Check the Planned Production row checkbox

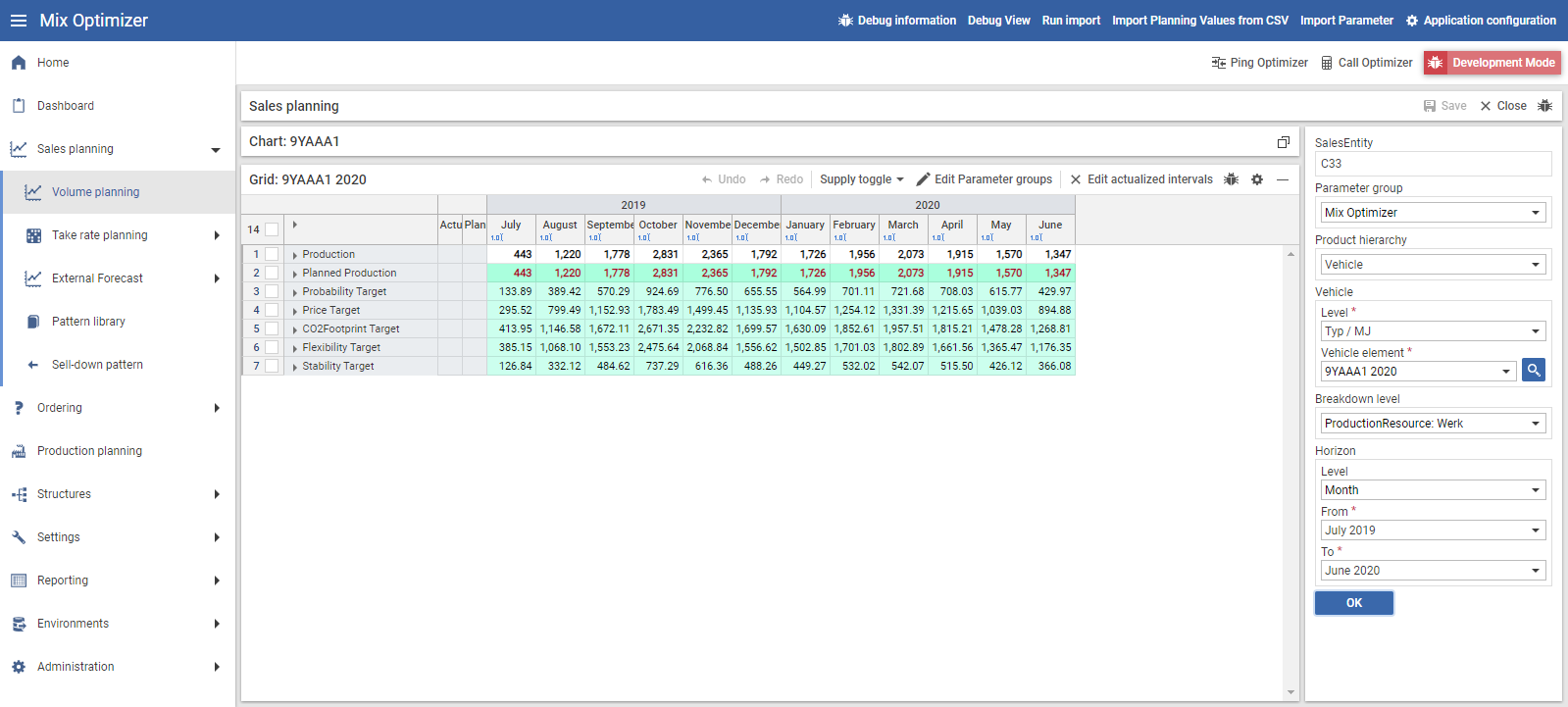coord(272,273)
